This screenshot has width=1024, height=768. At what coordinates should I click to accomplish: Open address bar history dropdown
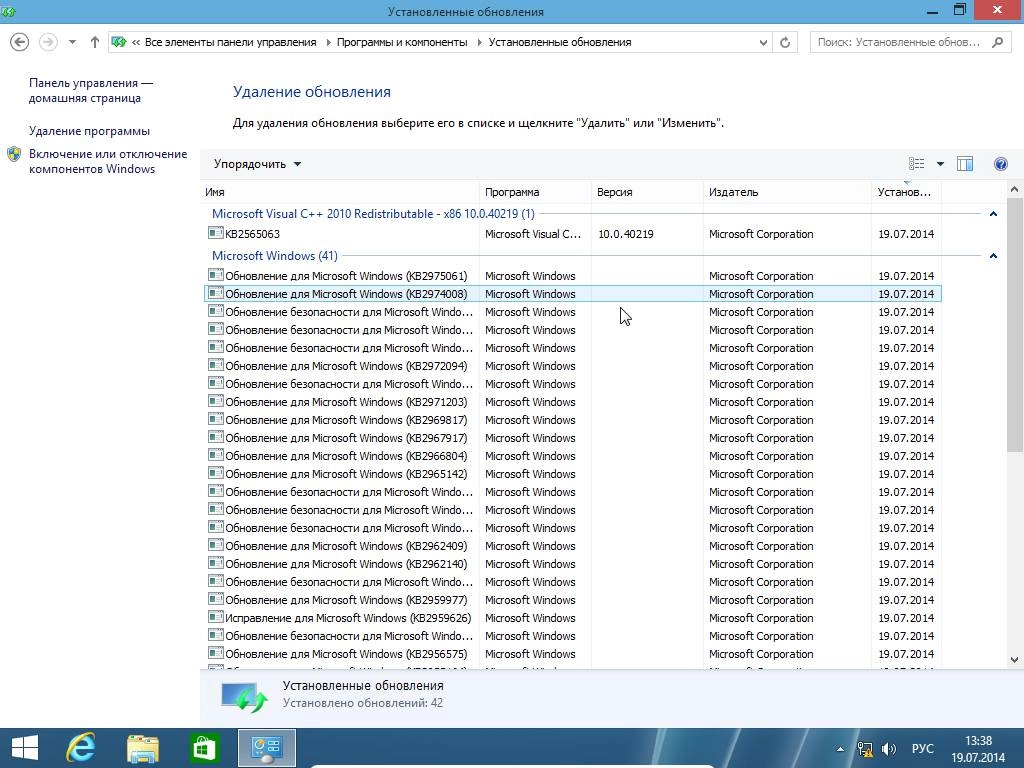point(763,42)
